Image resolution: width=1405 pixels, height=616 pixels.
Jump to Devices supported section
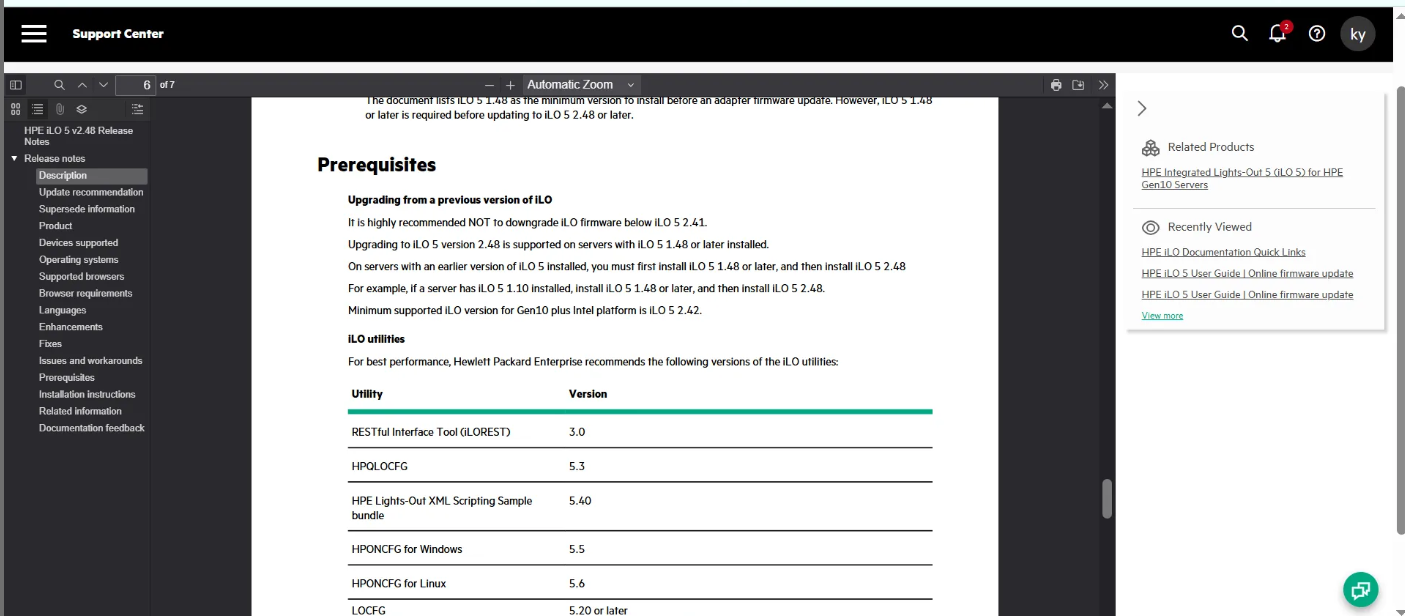point(78,243)
